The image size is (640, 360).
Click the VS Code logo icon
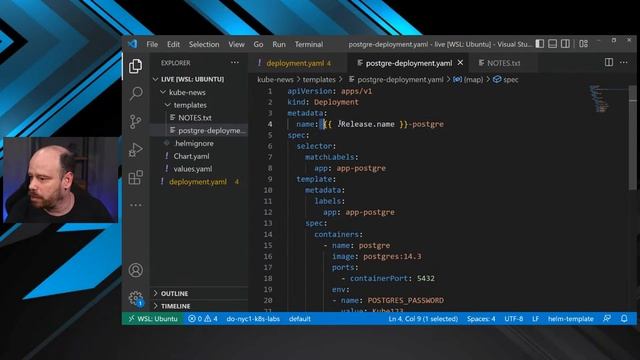click(x=132, y=44)
